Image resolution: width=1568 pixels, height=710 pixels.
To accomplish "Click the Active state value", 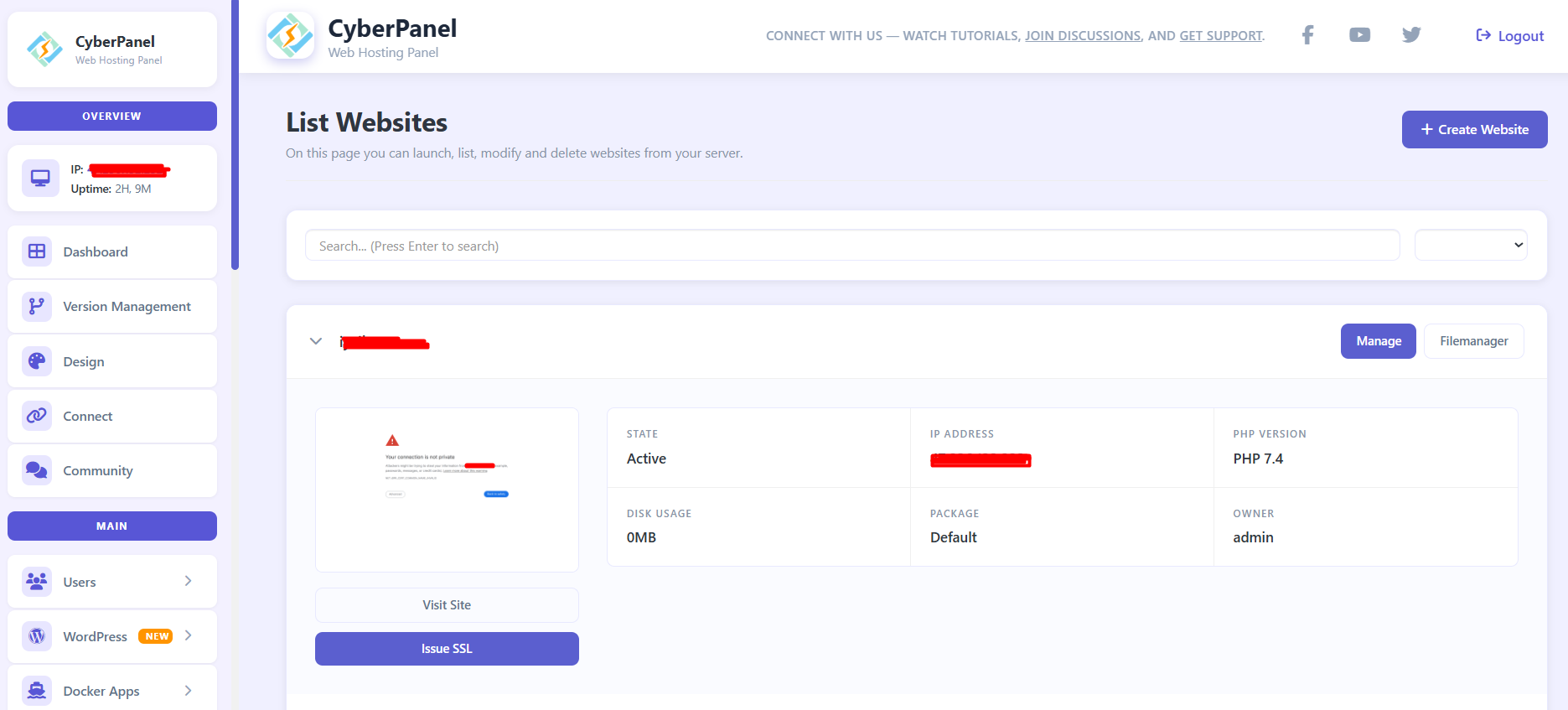I will point(646,459).
